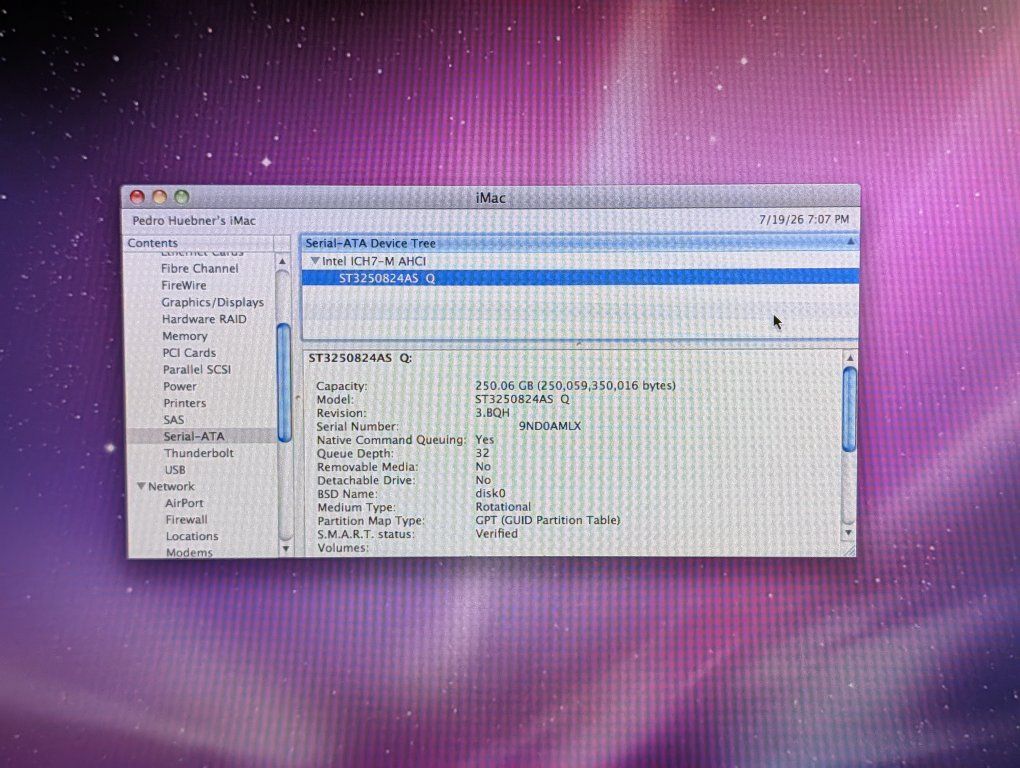Select Power in the Contents sidebar
The height and width of the screenshot is (768, 1020).
pos(180,386)
